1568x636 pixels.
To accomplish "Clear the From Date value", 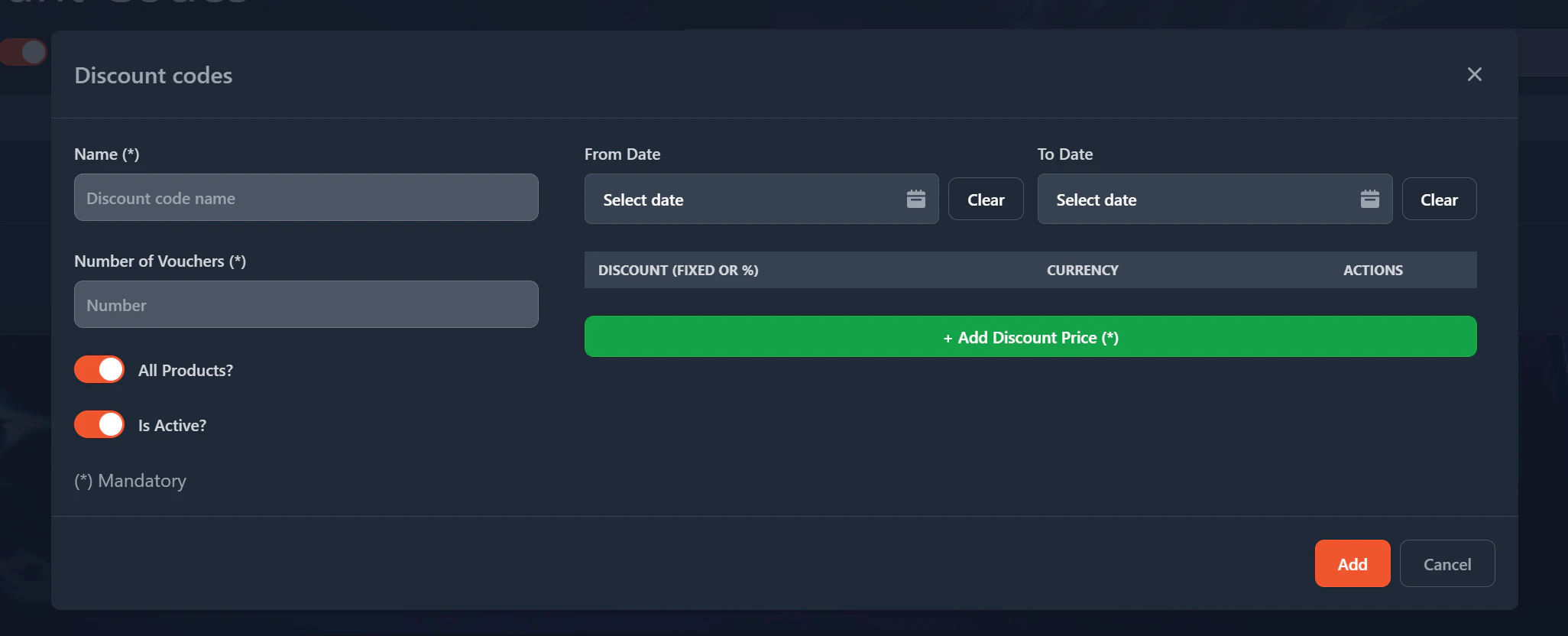I will 986,199.
